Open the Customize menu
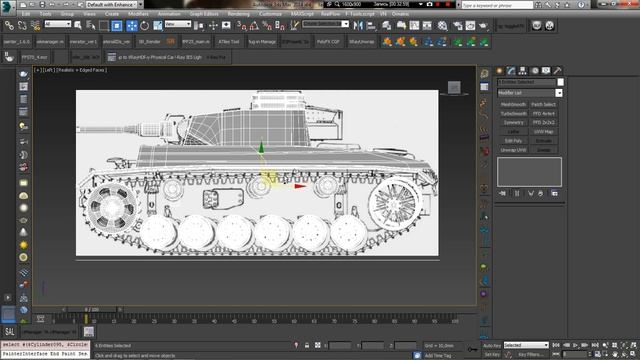This screenshot has height=360, width=640. pos(270,14)
